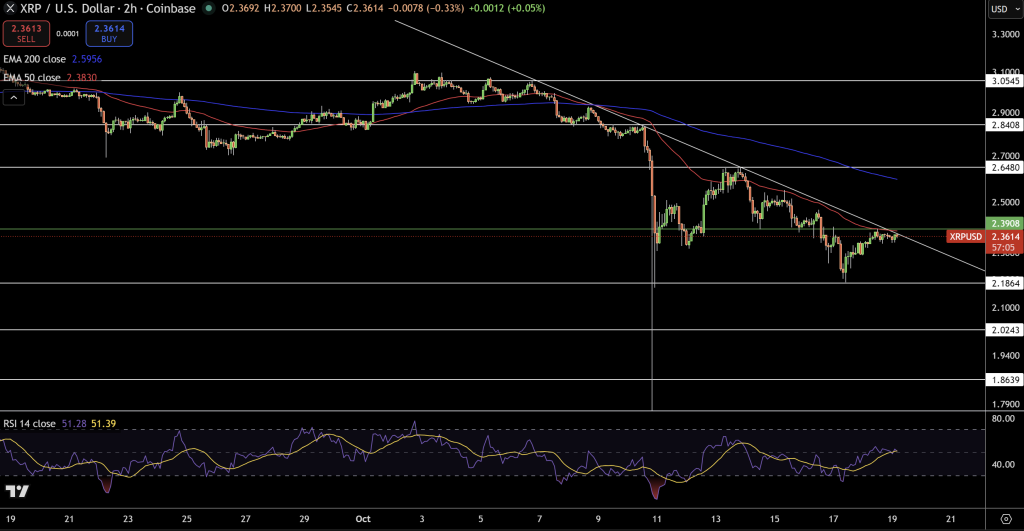The image size is (1024, 531).
Task: Click the 0.0001 spread value
Action: pos(67,34)
